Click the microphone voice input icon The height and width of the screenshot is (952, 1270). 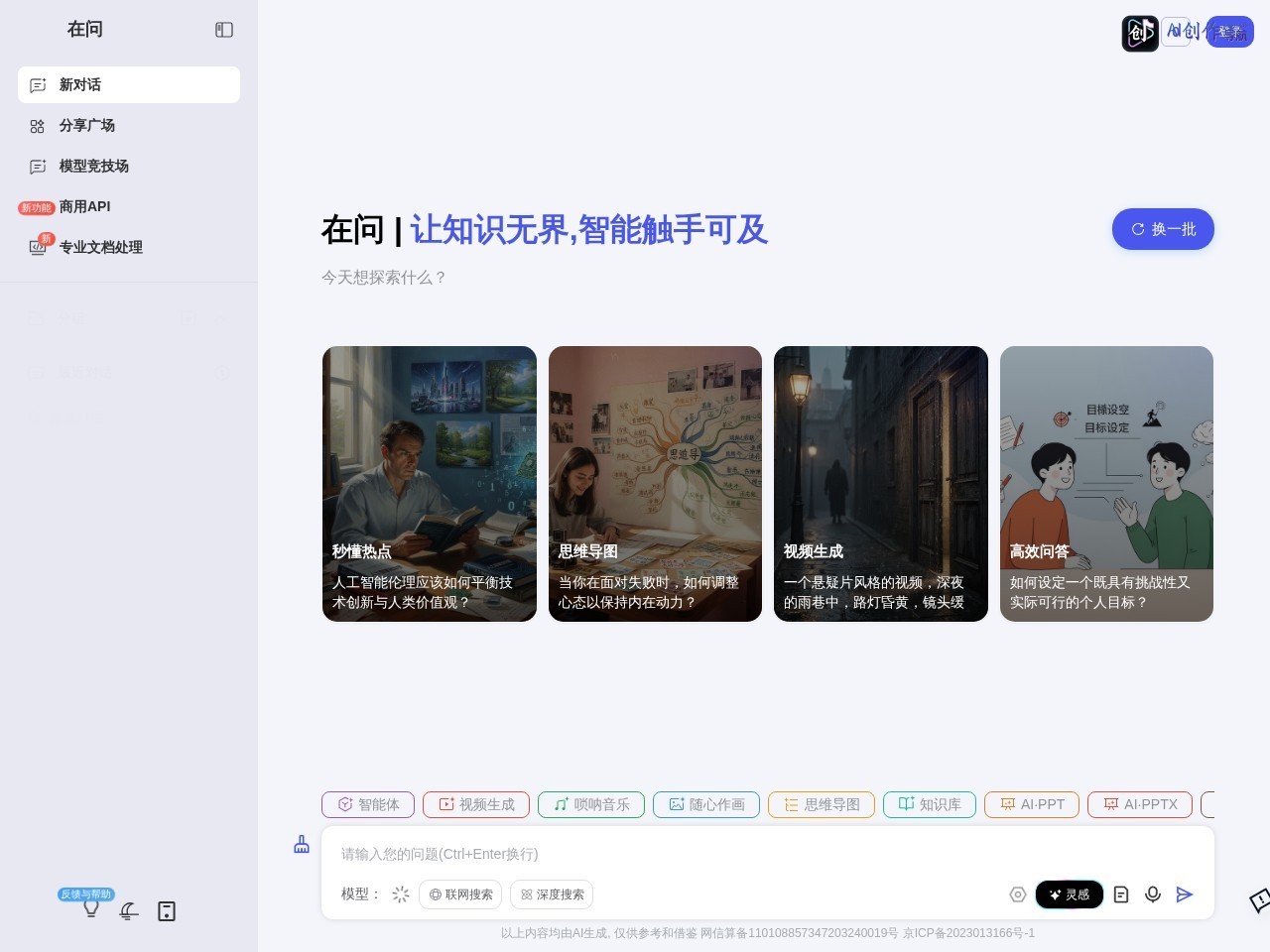[x=1153, y=894]
